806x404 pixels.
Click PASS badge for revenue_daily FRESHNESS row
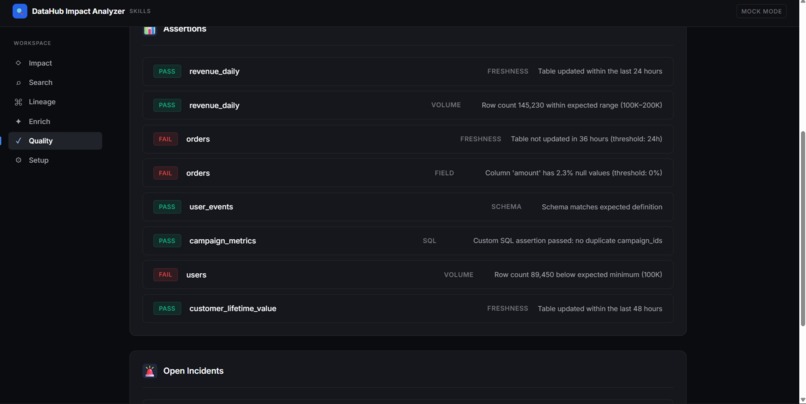(167, 71)
